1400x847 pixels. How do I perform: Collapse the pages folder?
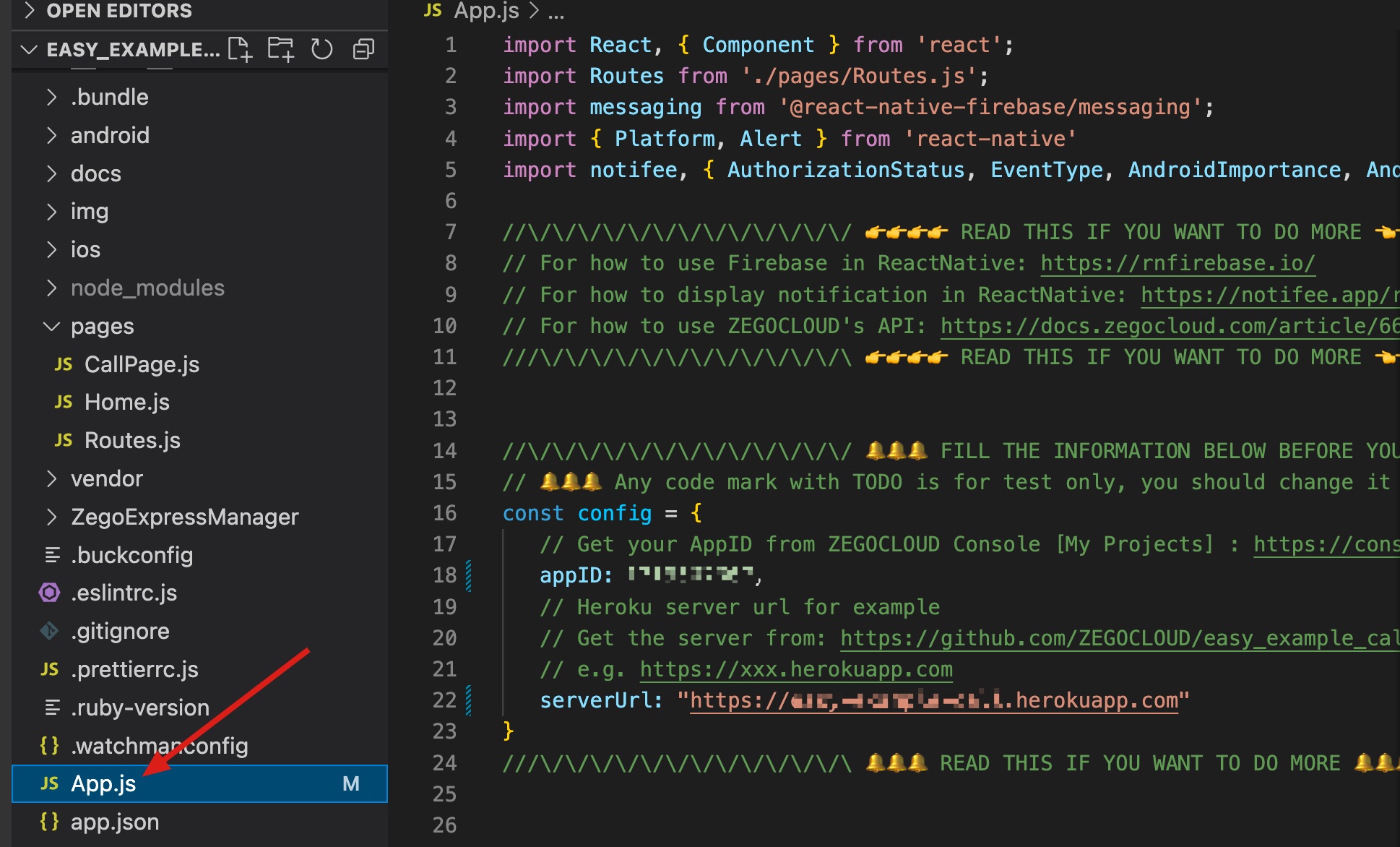click(51, 327)
